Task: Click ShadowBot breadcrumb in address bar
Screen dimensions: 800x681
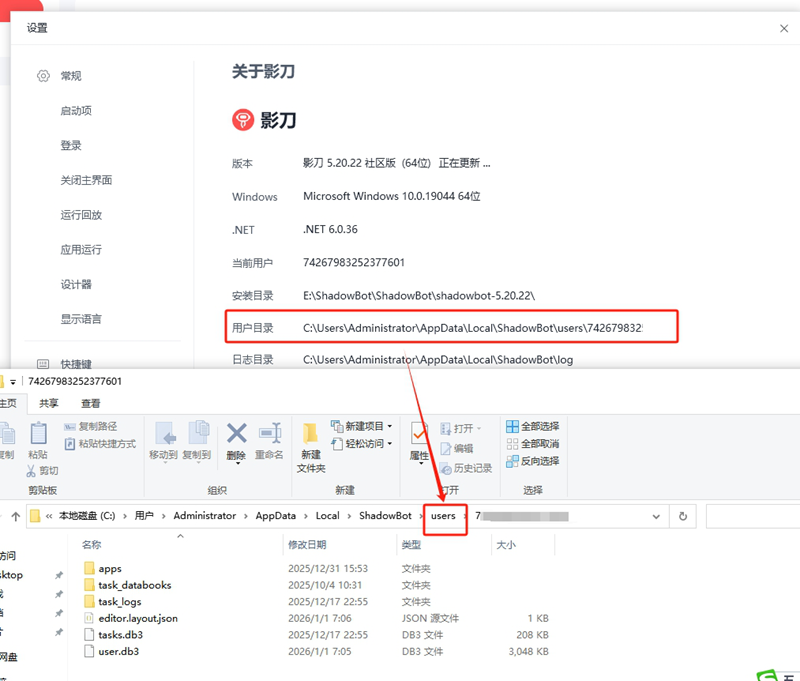Action: click(385, 516)
